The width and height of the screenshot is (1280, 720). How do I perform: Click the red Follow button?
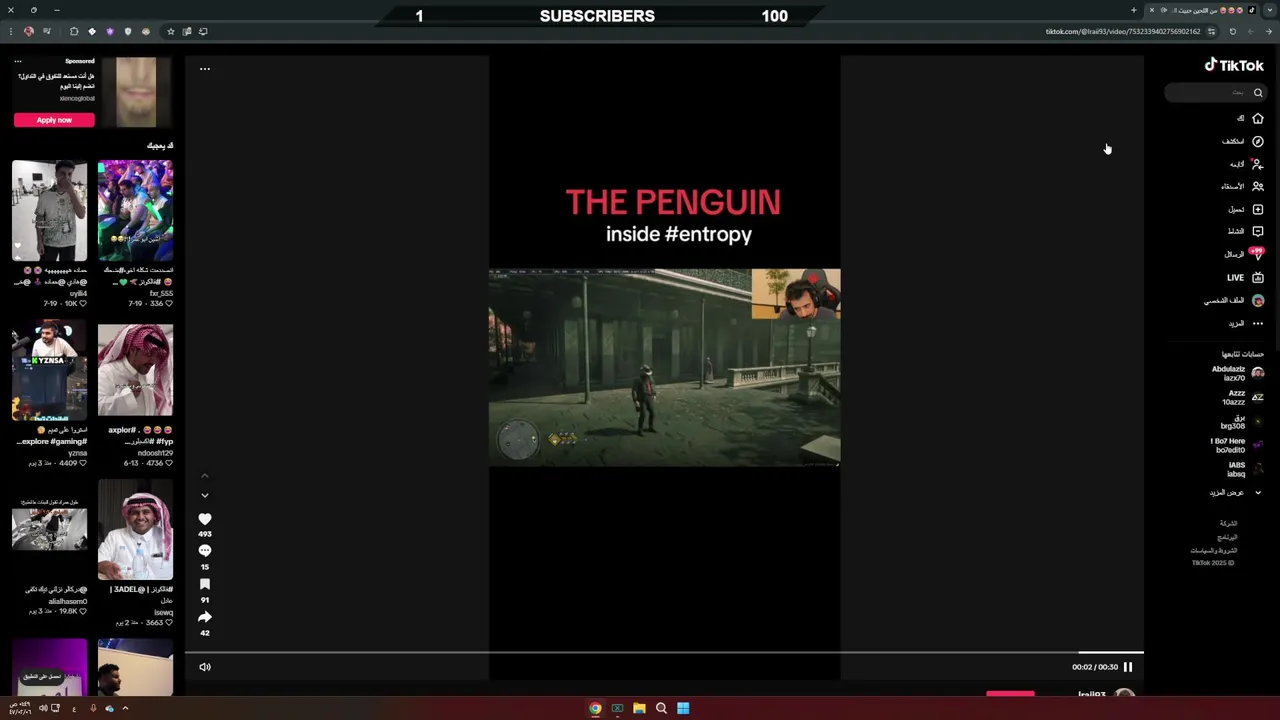coord(1010,694)
